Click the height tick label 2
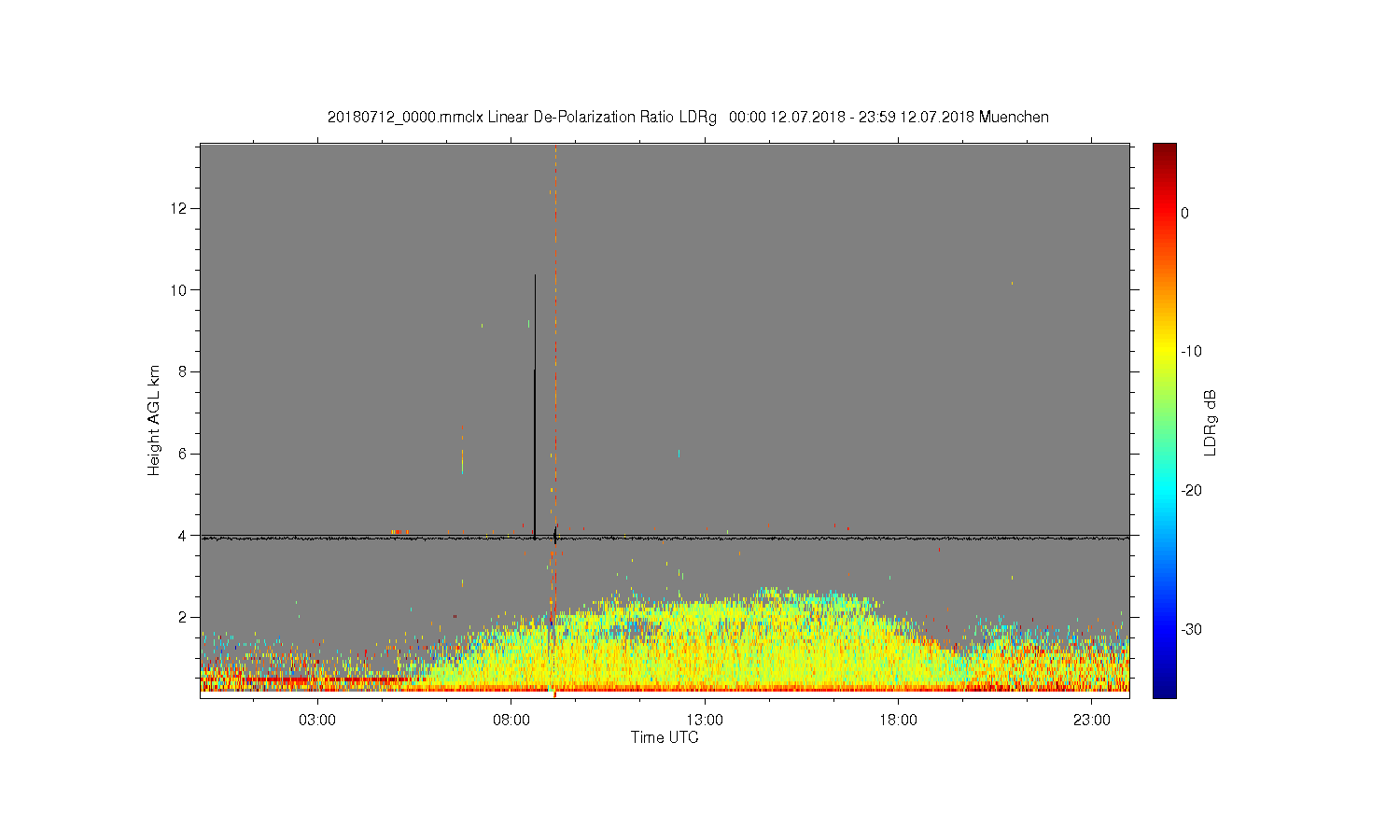The width and height of the screenshot is (1400, 840). coord(182,618)
